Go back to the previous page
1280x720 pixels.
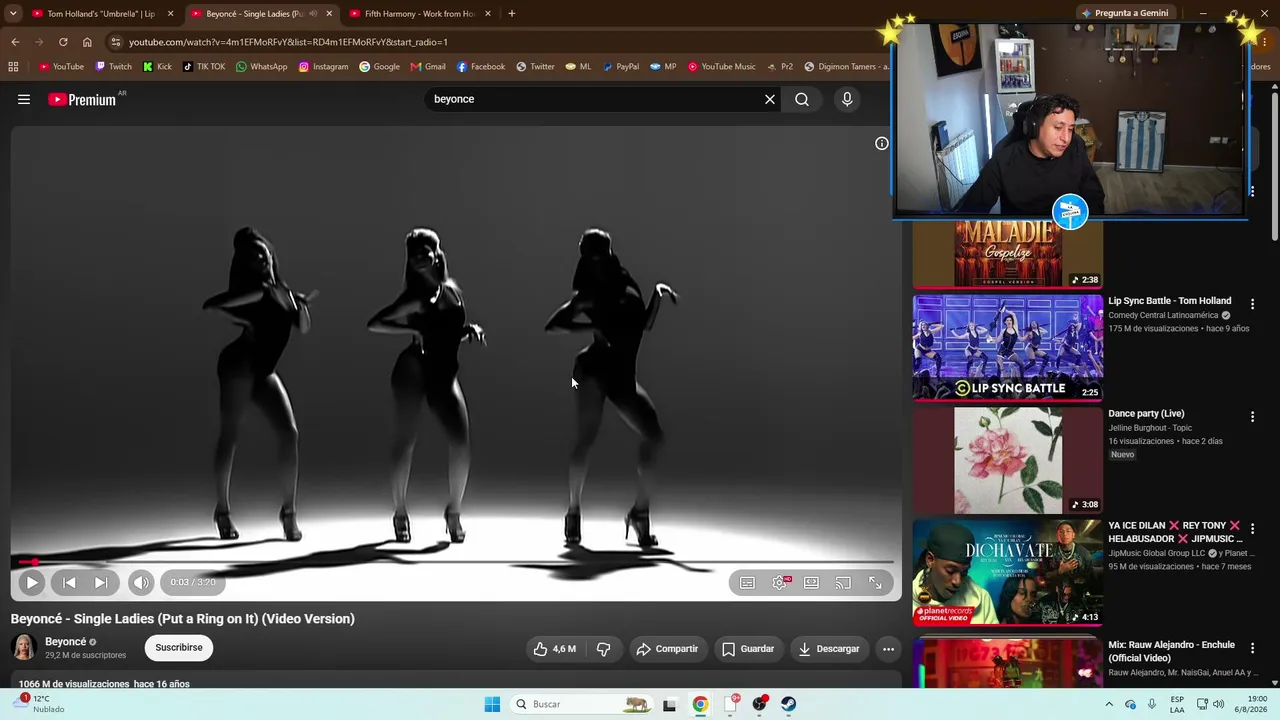point(15,42)
